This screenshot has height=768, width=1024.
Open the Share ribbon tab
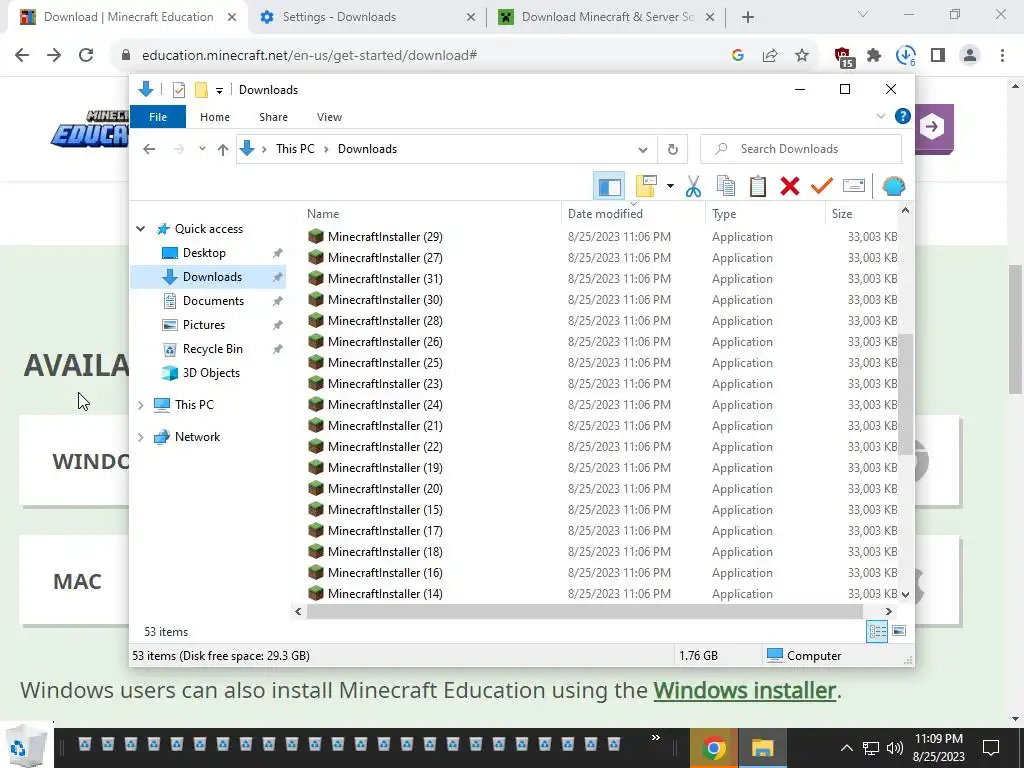point(273,117)
